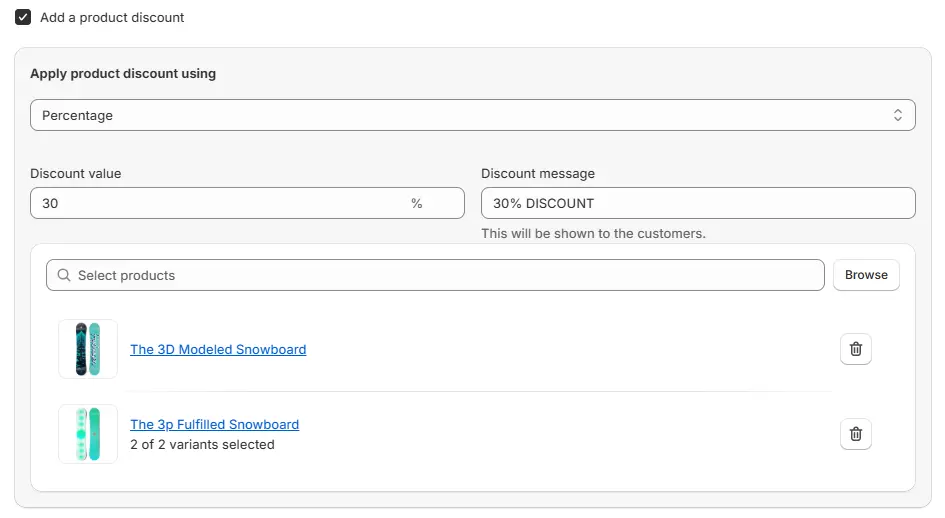Click The 3D Modeled Snowboard thumbnail image

[88, 349]
